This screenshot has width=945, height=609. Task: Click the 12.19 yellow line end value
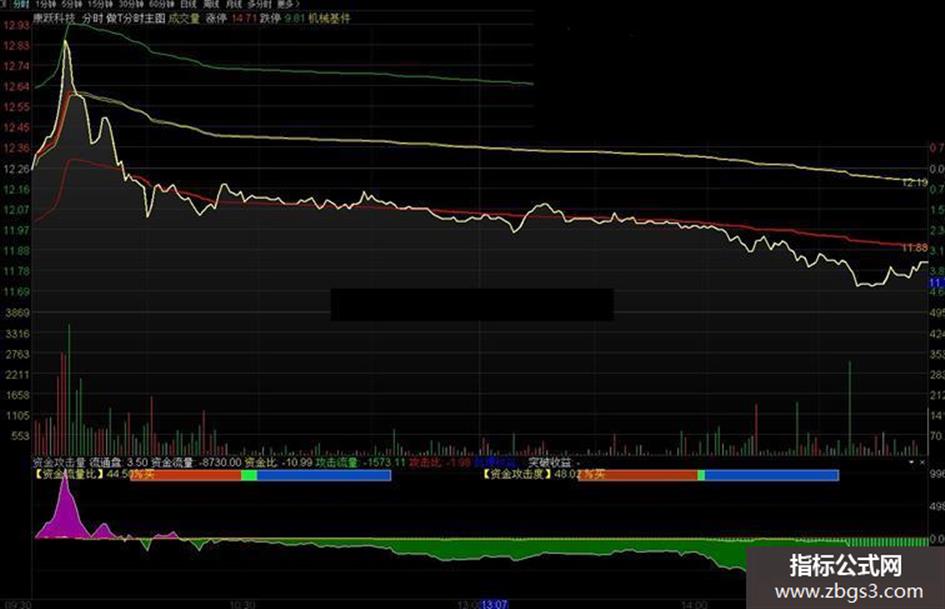click(915, 182)
